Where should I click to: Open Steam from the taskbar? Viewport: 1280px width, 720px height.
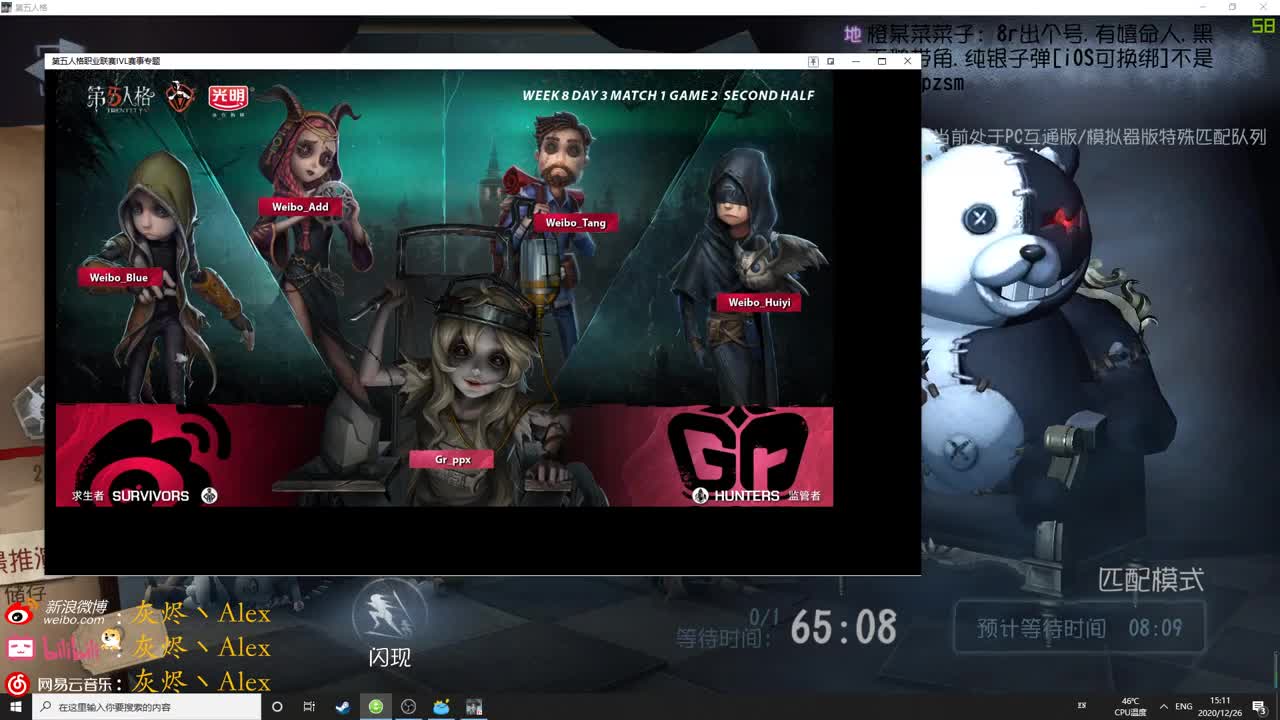pos(342,707)
